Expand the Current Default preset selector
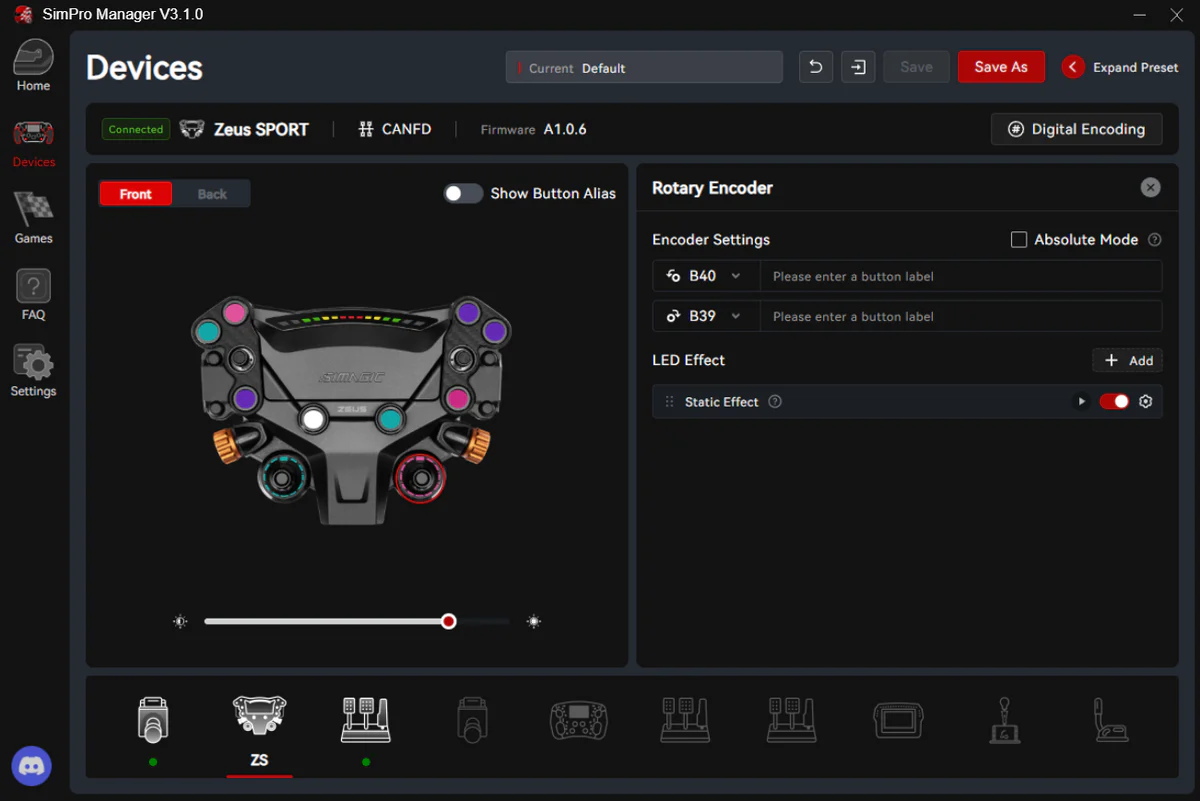The height and width of the screenshot is (801, 1200). (644, 67)
